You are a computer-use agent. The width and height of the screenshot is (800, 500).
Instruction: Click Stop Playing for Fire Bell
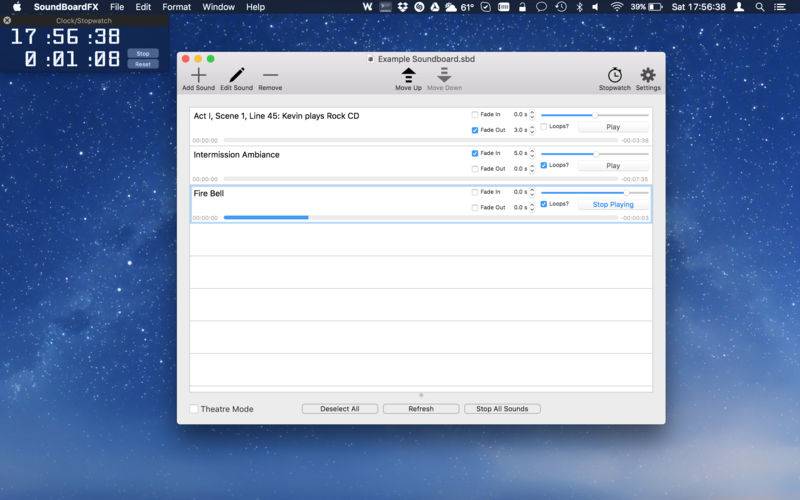[x=613, y=205]
